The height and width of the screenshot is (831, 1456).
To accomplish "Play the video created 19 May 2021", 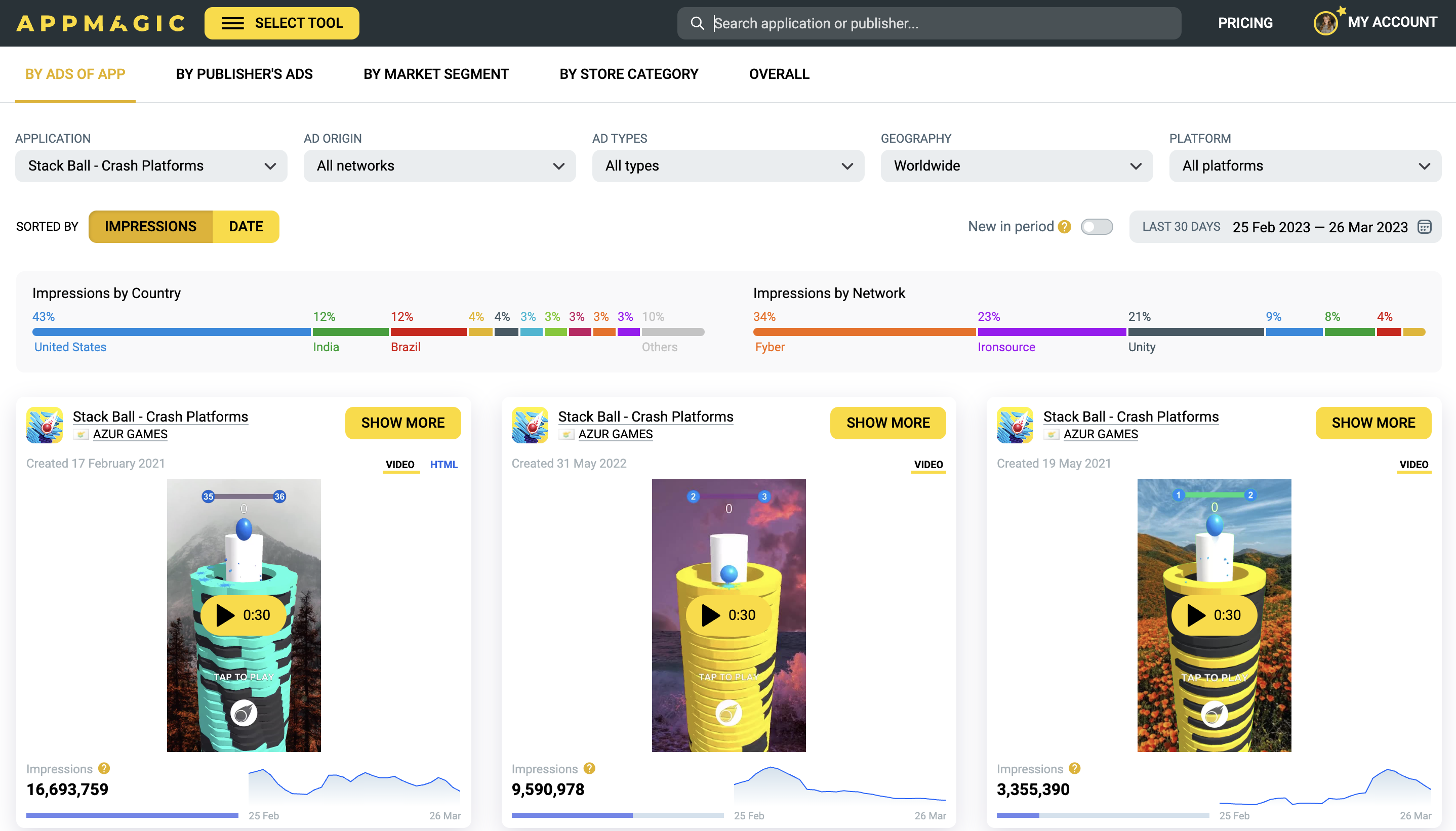I will point(1214,615).
